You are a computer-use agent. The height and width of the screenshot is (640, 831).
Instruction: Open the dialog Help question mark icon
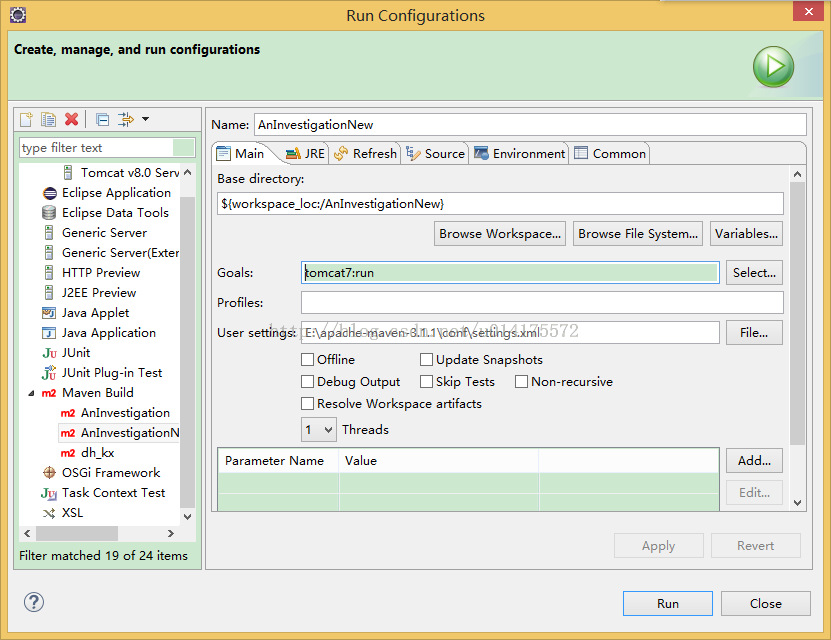(x=34, y=602)
